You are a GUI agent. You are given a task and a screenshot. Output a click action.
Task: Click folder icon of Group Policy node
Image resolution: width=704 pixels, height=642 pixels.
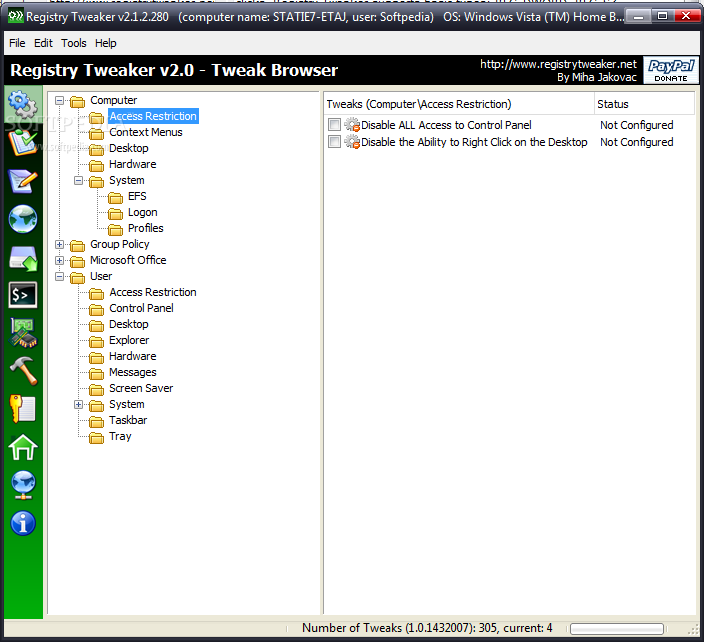(x=77, y=246)
